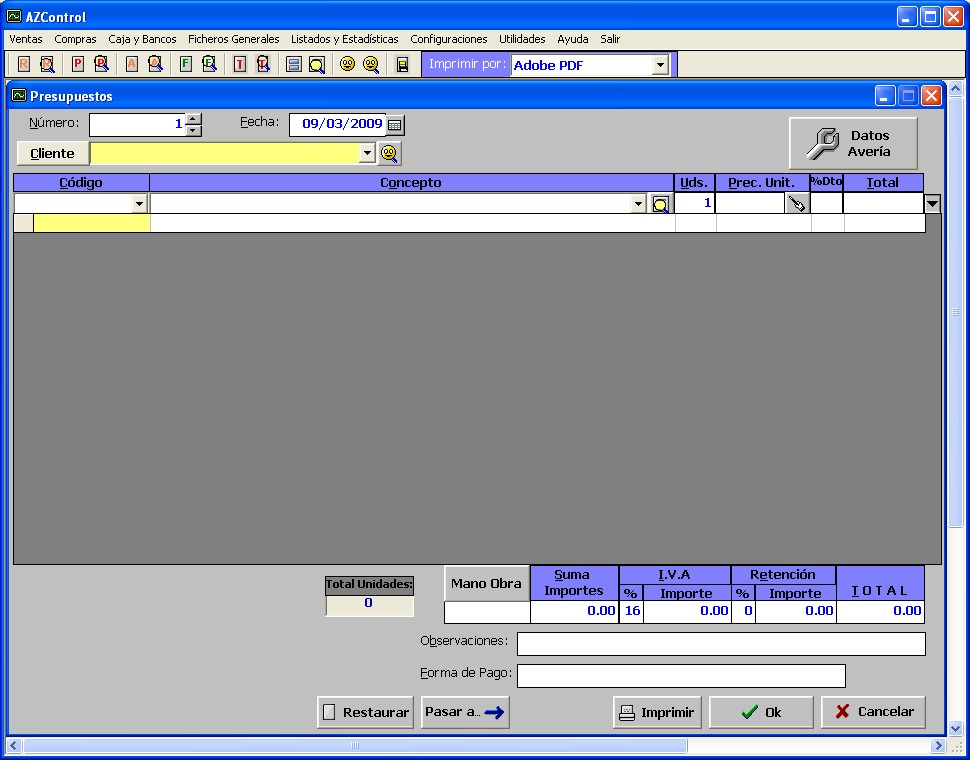Click the black dropdown arrow after Total field
The image size is (970, 760).
[932, 203]
